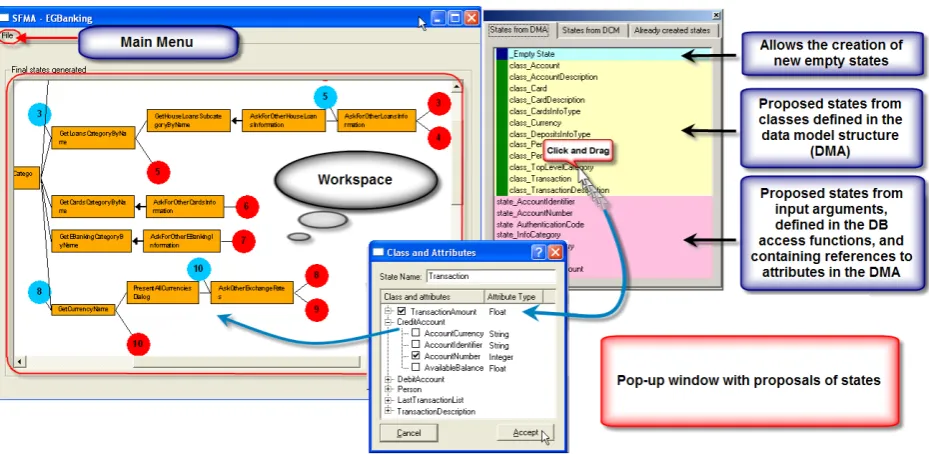929x454 pixels.
Task: Select the AskForOtherHouseLoansInformation state box
Action: [283, 120]
